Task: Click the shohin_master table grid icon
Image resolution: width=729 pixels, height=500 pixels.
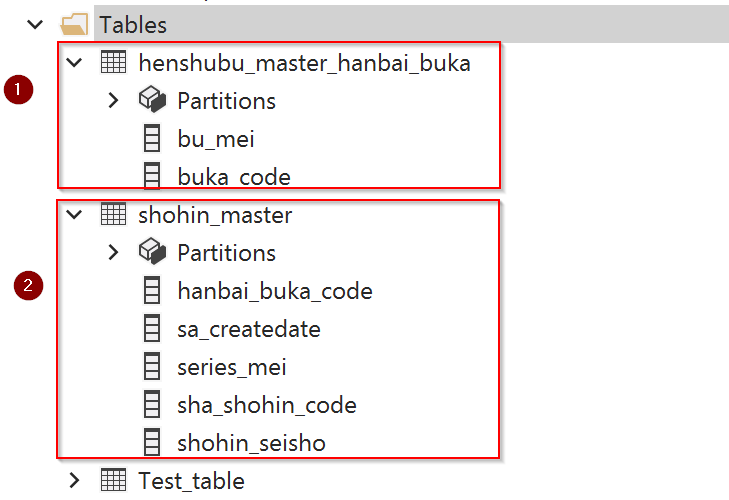Action: (113, 215)
